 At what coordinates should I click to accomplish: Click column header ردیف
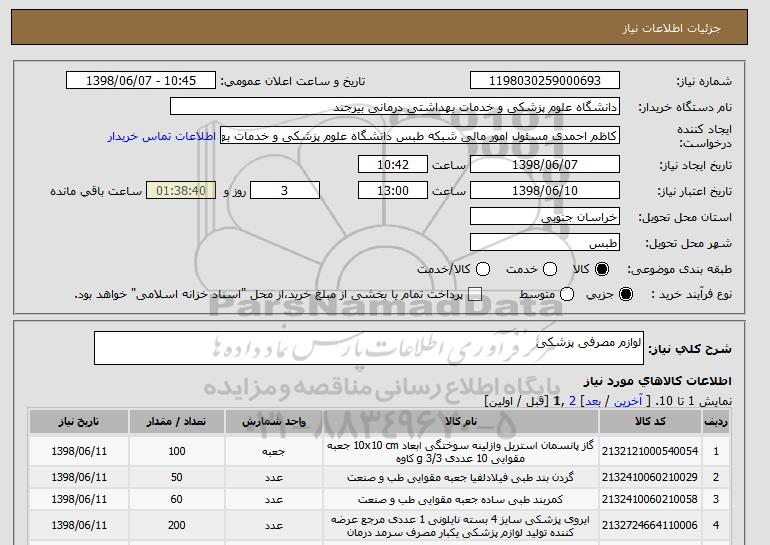pyautogui.click(x=716, y=422)
